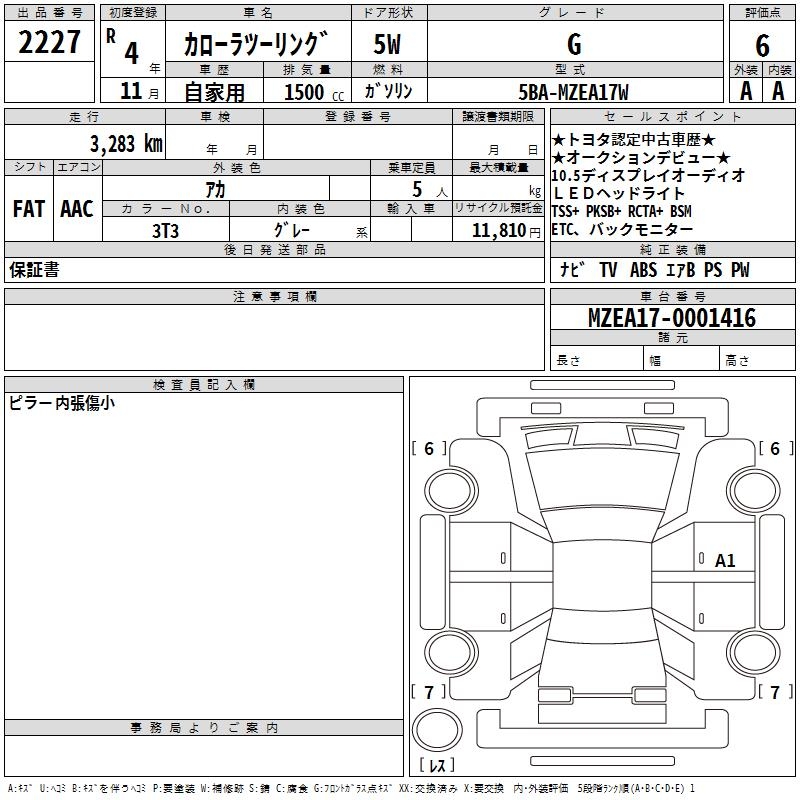Viewport: 800px width, 800px height.
Task: Click the 検査員記入欄 header
Action: click(204, 385)
